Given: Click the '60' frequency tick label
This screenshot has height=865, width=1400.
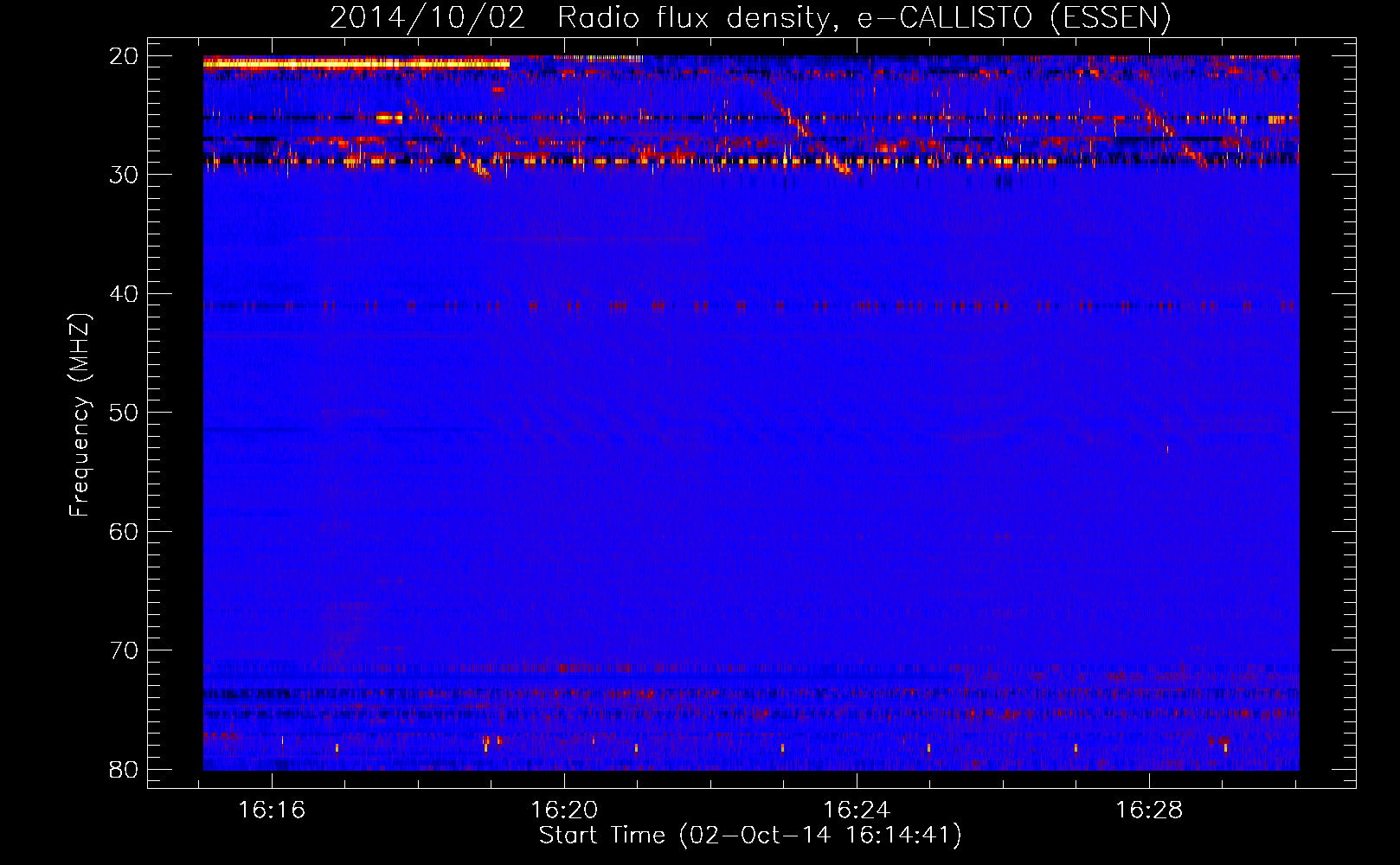Looking at the screenshot, I should click(x=124, y=532).
